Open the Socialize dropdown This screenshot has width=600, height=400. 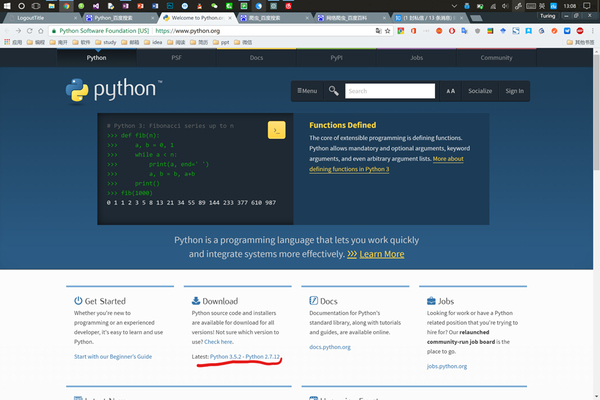pyautogui.click(x=480, y=91)
